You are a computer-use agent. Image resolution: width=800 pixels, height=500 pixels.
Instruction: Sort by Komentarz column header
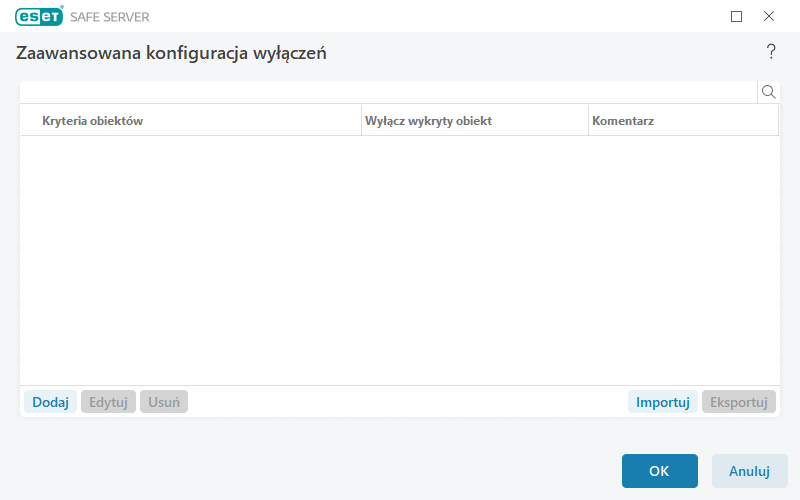click(683, 121)
